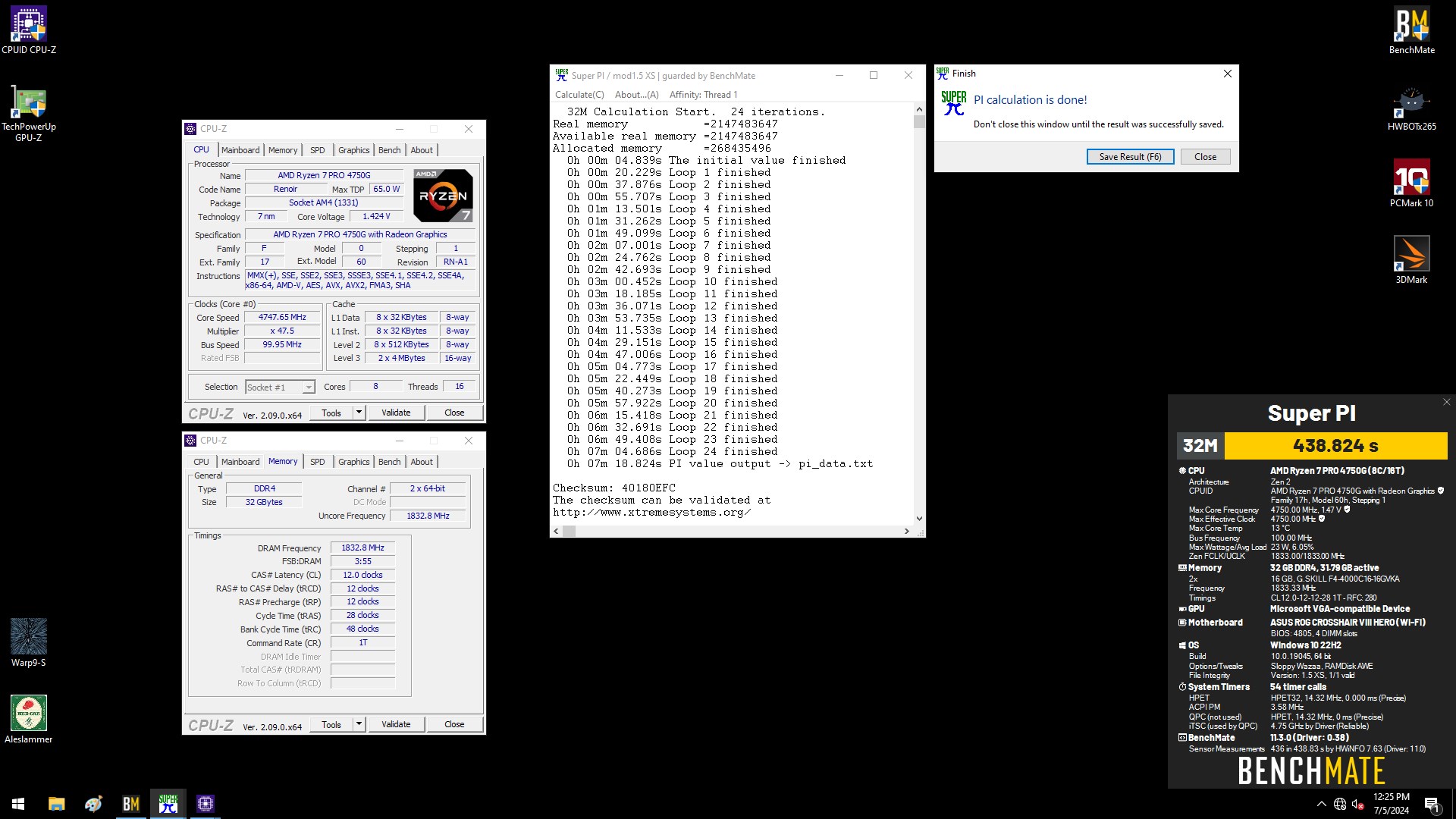Launch PCMark 10 from desktop
Image resolution: width=1456 pixels, height=819 pixels.
(x=1411, y=184)
